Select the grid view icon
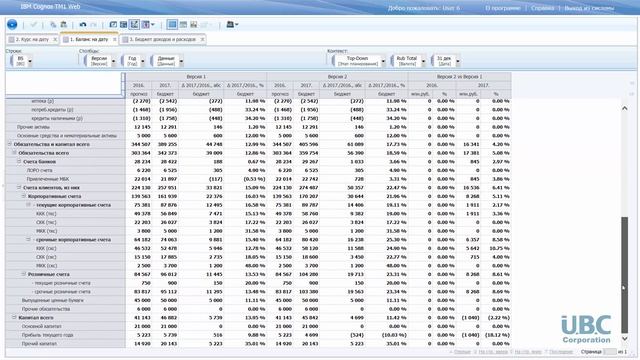640x360 pixels. [x=172, y=24]
